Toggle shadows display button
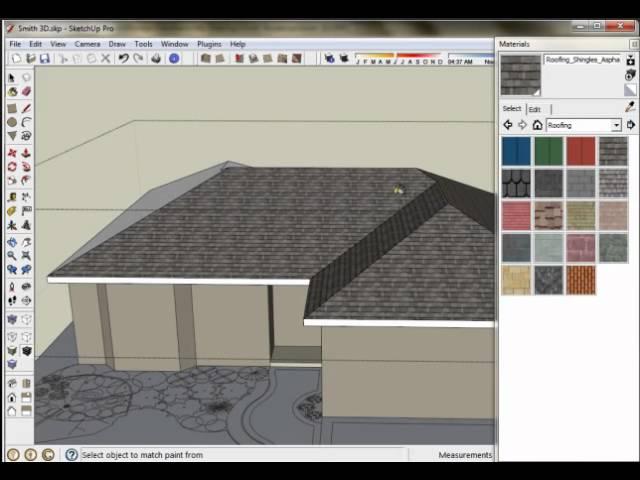The width and height of the screenshot is (640, 480). pyautogui.click(x=344, y=58)
